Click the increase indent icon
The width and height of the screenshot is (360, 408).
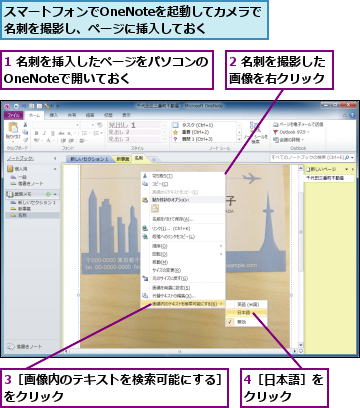pos(72,141)
